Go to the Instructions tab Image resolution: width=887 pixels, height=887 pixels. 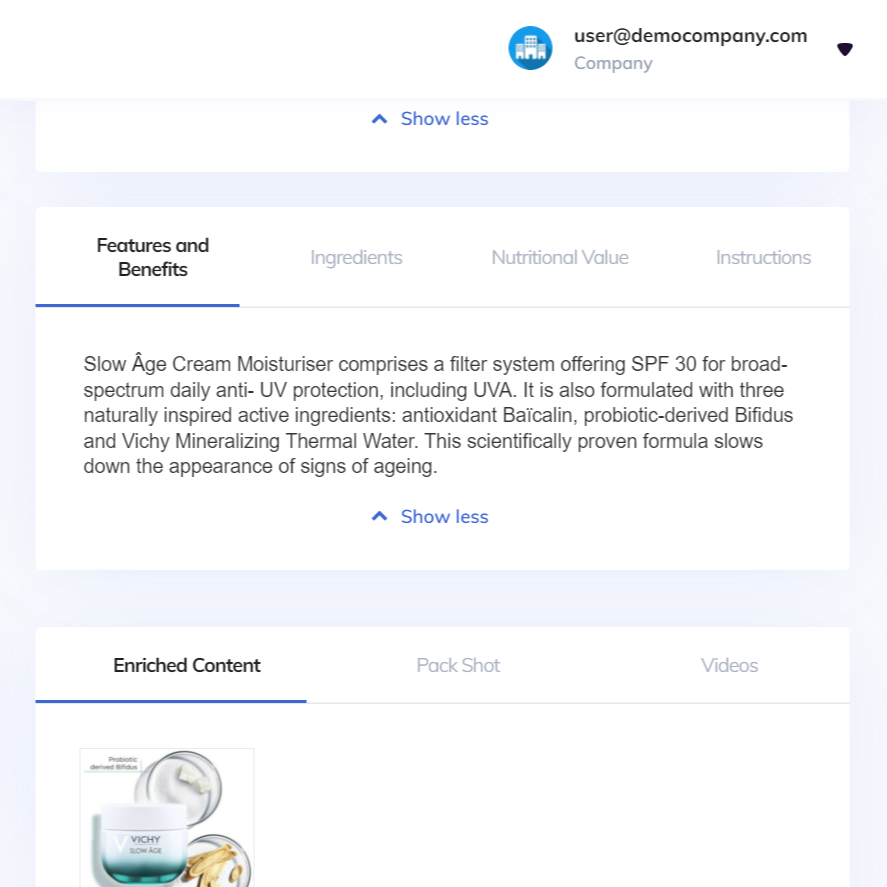tap(763, 257)
